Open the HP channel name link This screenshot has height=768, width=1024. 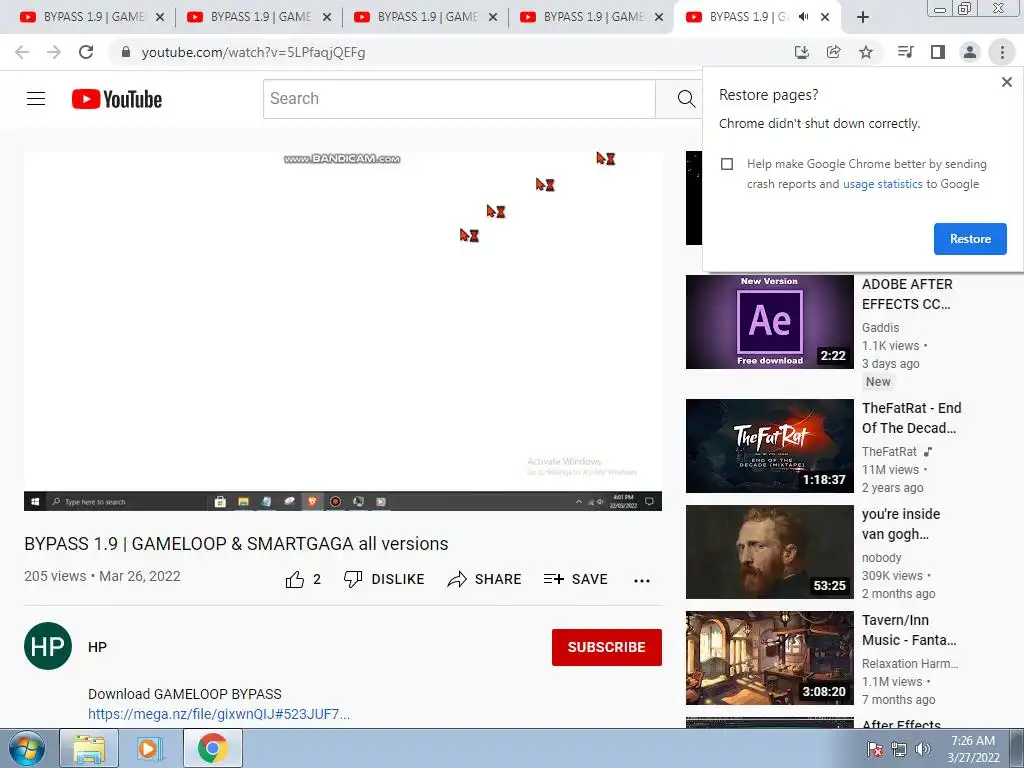click(97, 647)
